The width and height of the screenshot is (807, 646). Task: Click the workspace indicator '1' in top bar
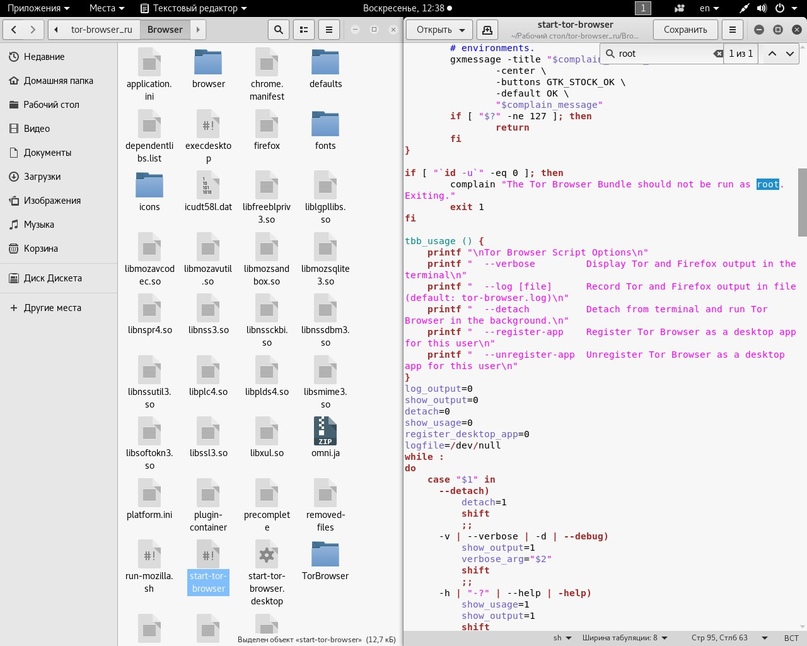[643, 8]
